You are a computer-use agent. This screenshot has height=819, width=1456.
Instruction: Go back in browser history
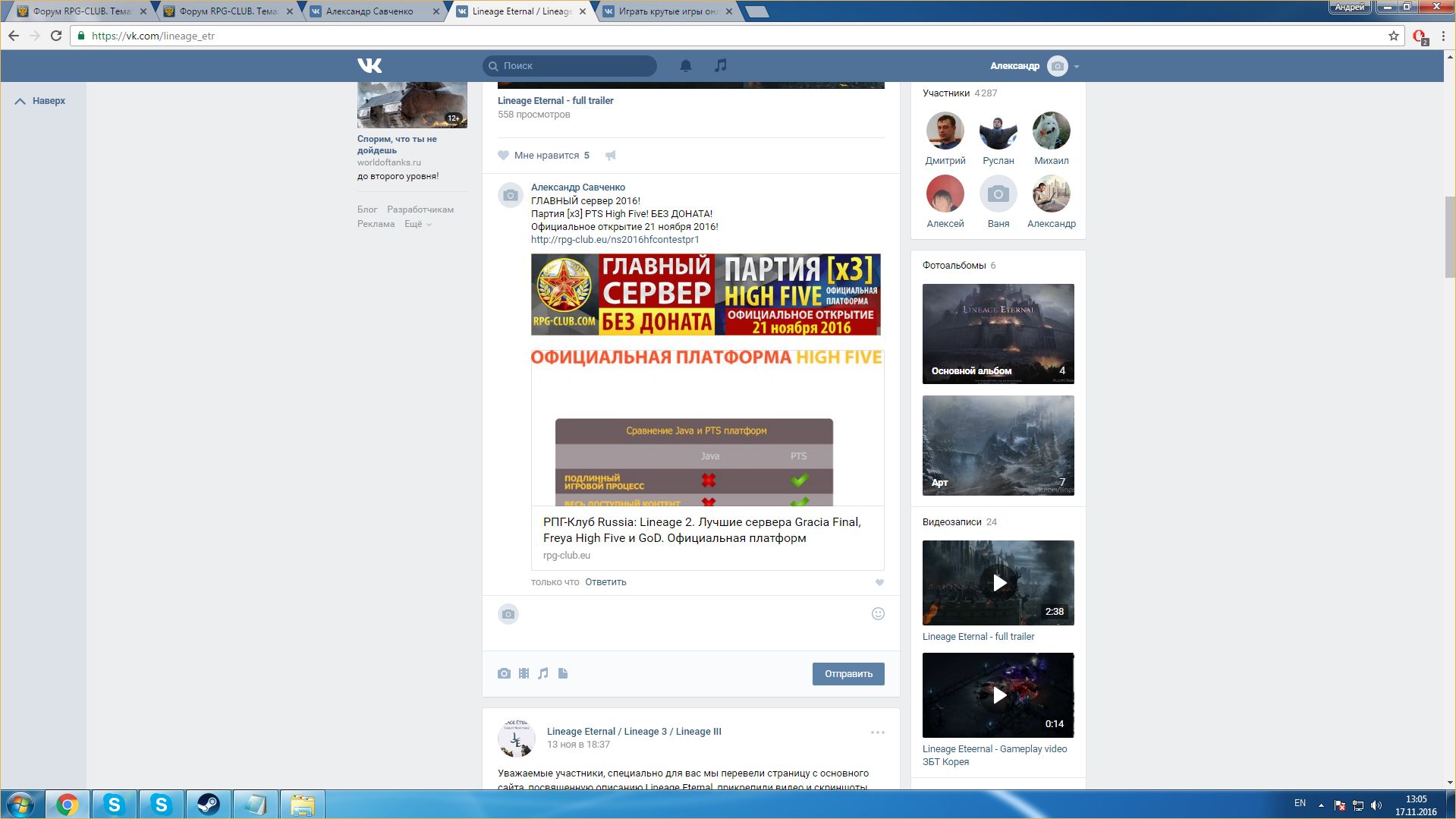pyautogui.click(x=14, y=36)
